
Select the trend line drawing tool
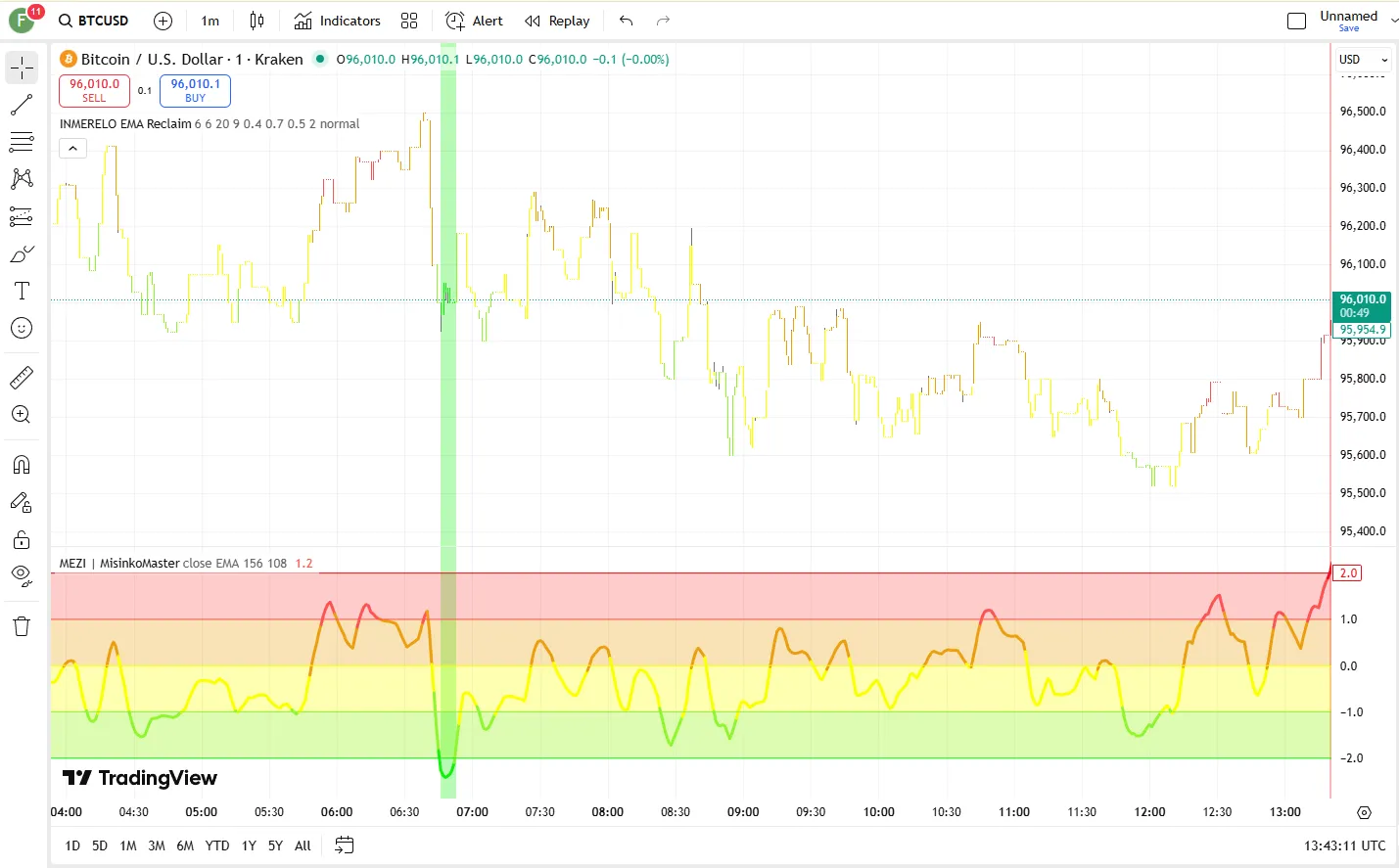point(22,105)
